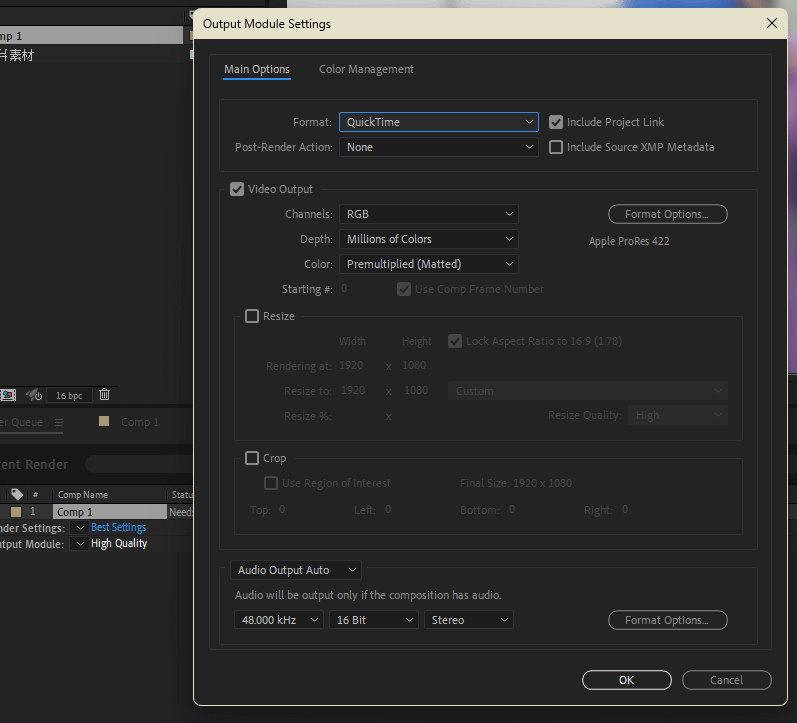Click the trash delete icon in Project panel
This screenshot has width=797, height=723.
(x=104, y=395)
